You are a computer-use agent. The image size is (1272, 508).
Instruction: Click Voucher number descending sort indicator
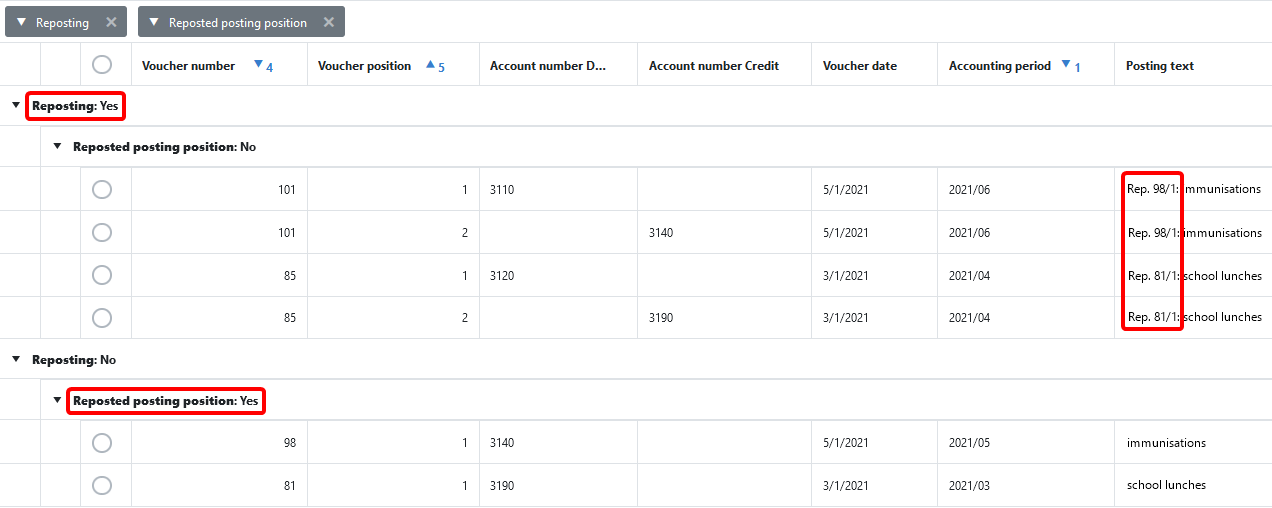[x=258, y=65]
